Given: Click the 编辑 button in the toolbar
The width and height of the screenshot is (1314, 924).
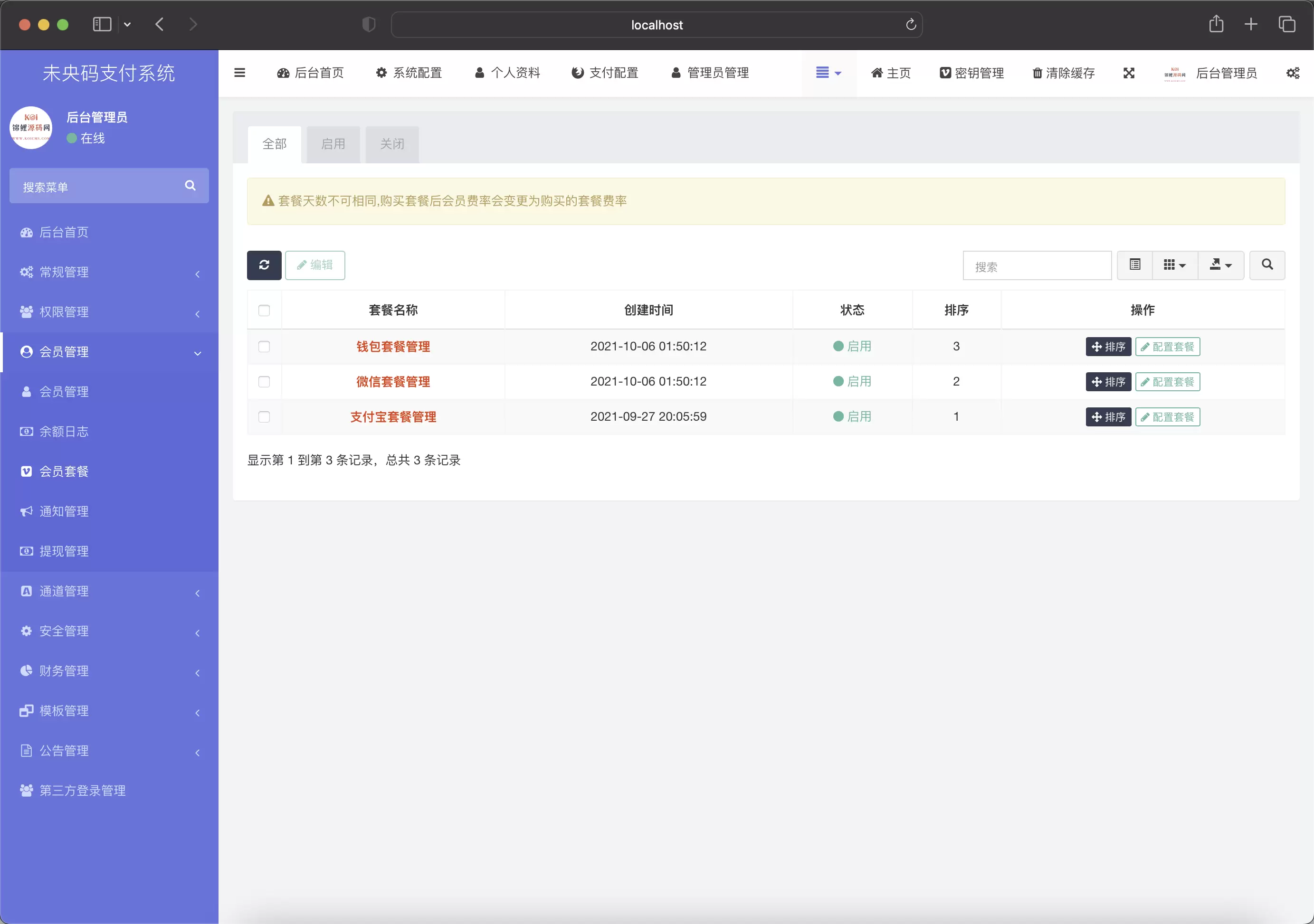Looking at the screenshot, I should [315, 265].
